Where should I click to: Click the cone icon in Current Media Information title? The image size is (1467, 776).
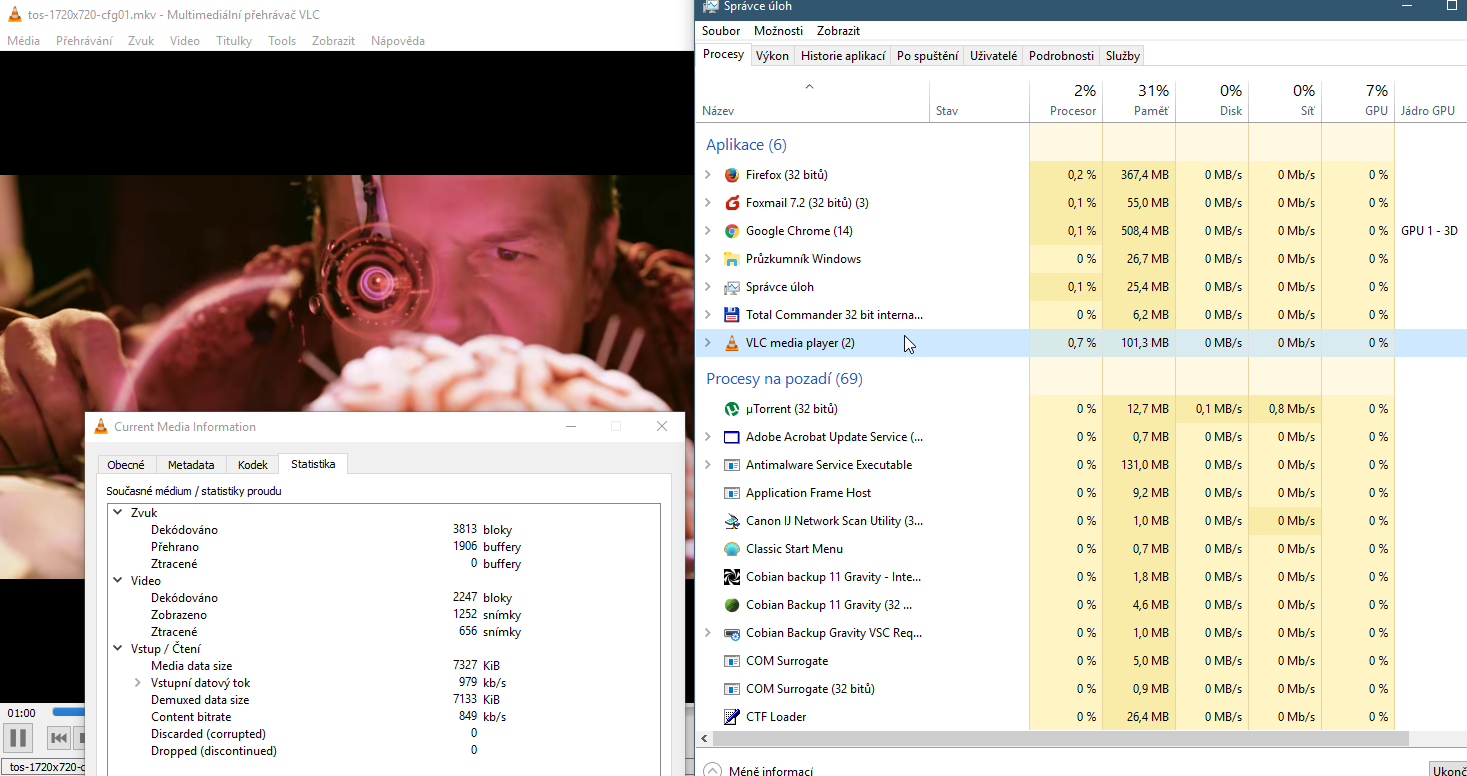101,427
